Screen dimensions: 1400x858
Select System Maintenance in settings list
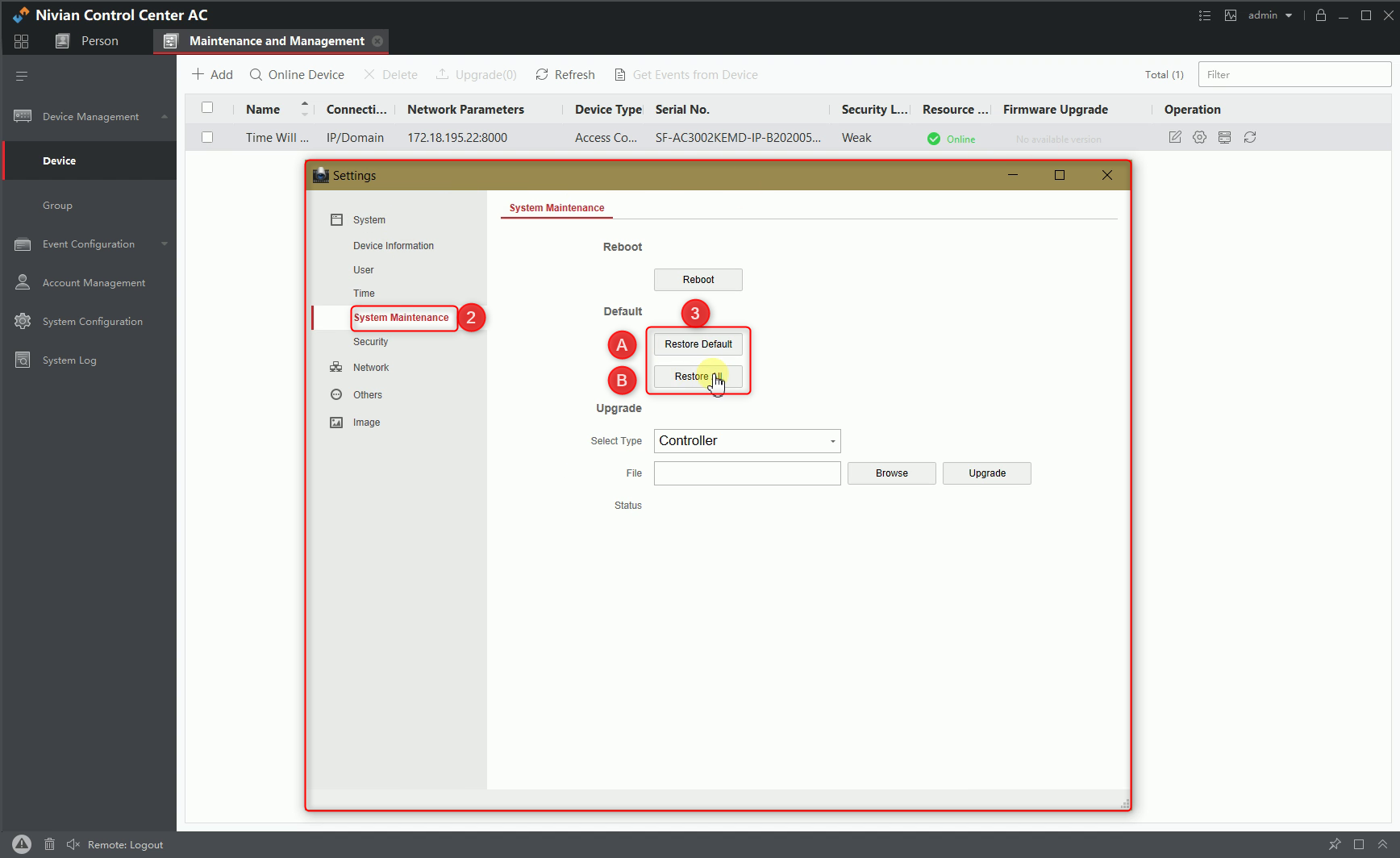pyautogui.click(x=401, y=318)
